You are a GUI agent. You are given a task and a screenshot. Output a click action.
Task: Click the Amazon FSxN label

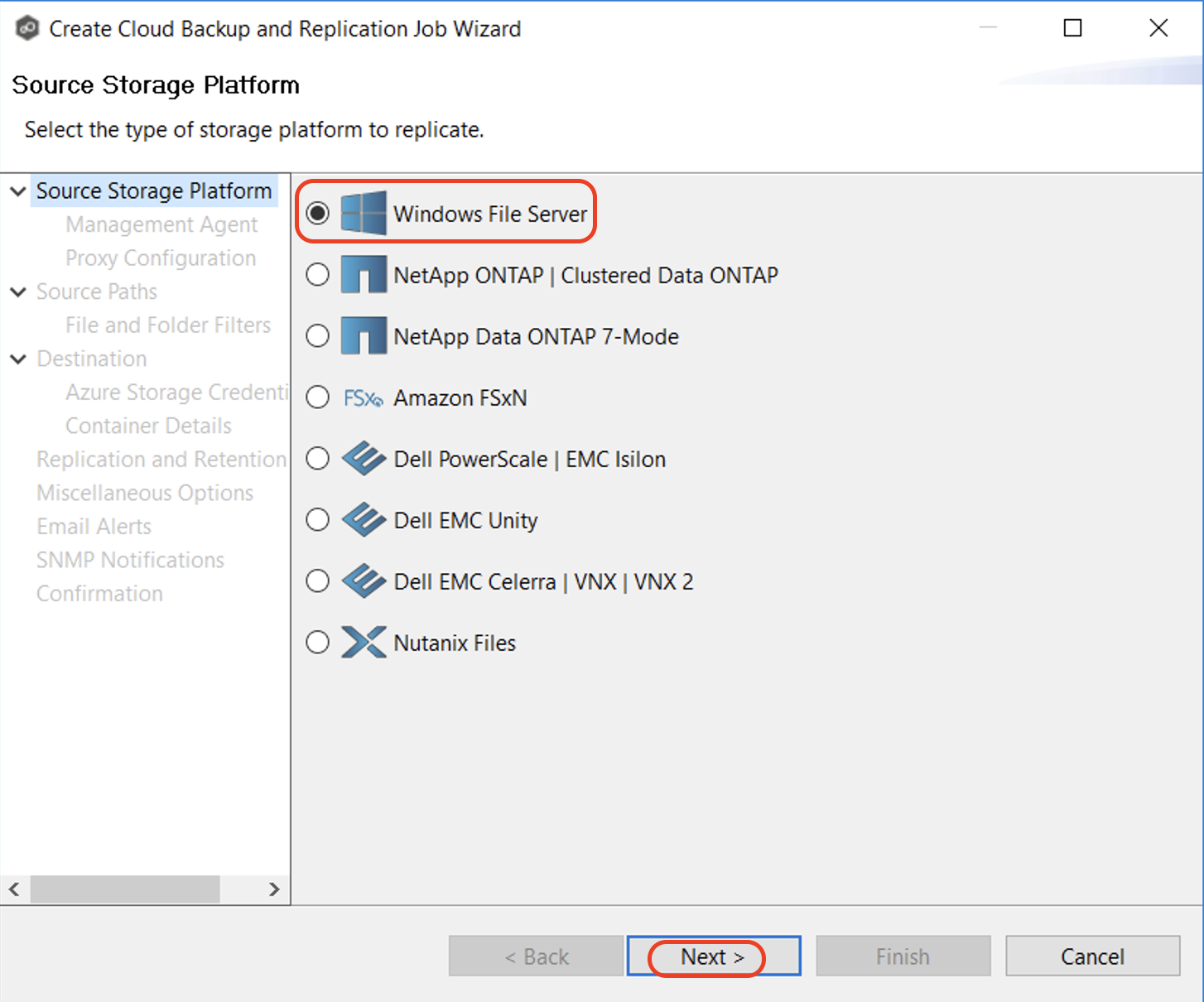460,397
